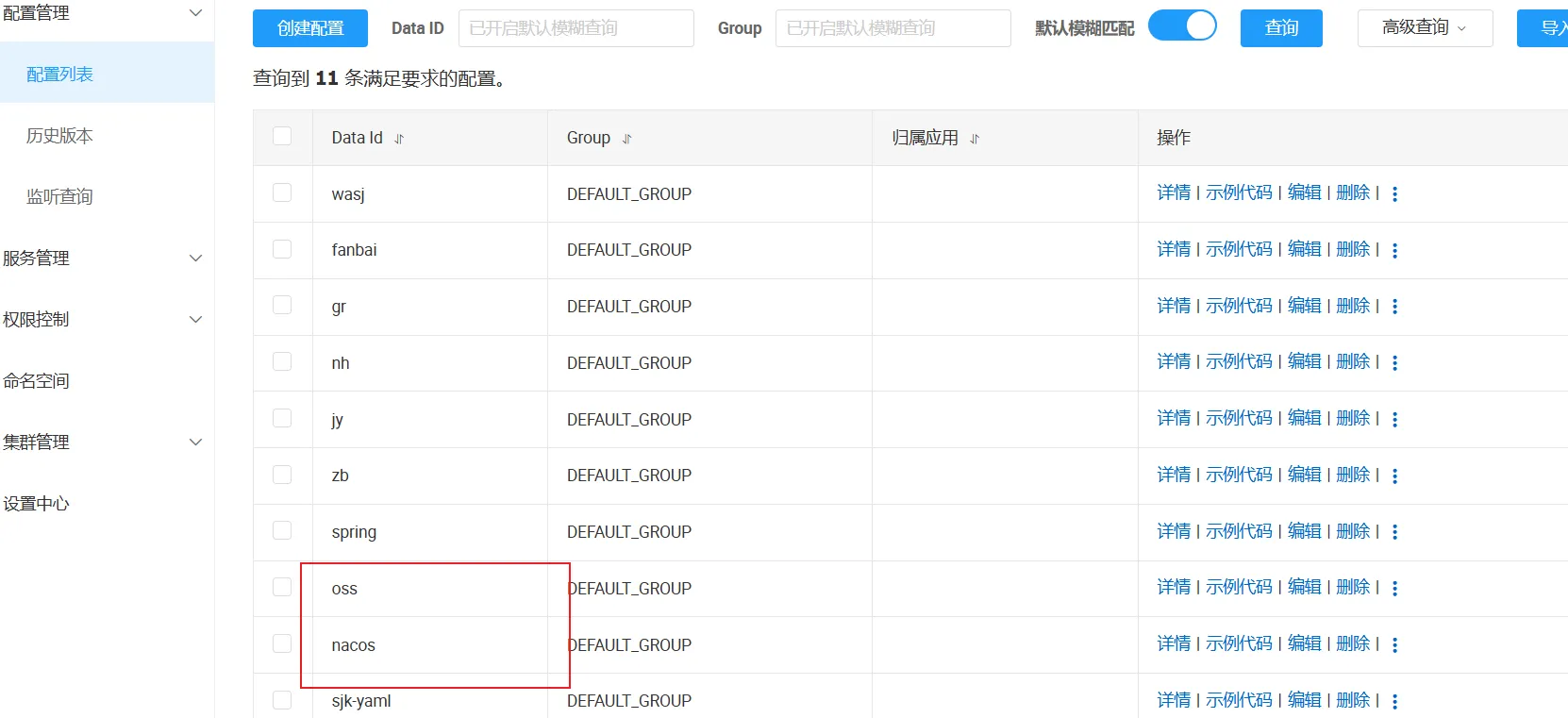Image resolution: width=1568 pixels, height=718 pixels.
Task: Open more actions menu for spring row
Action: coord(1394,532)
